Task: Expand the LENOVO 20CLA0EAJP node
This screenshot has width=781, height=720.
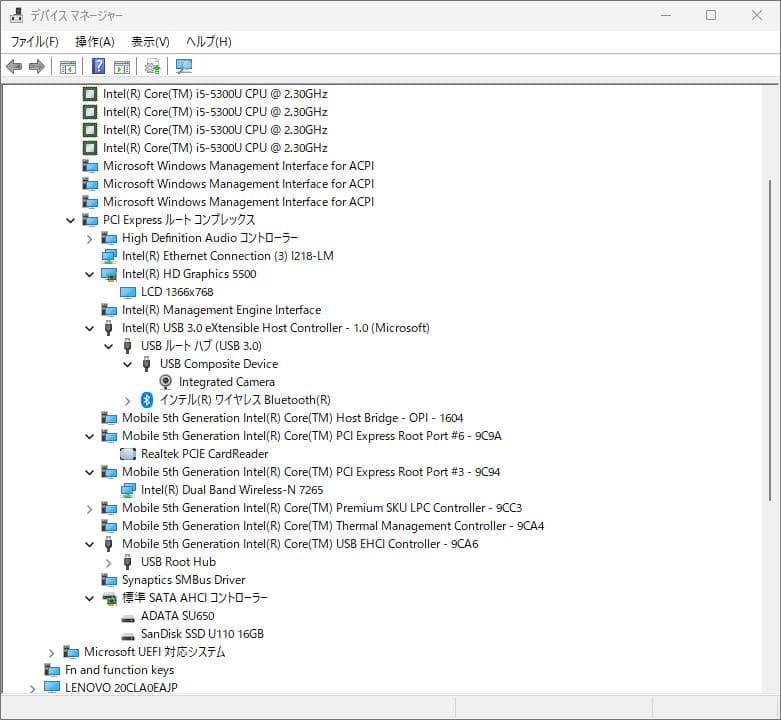Action: (x=32, y=689)
